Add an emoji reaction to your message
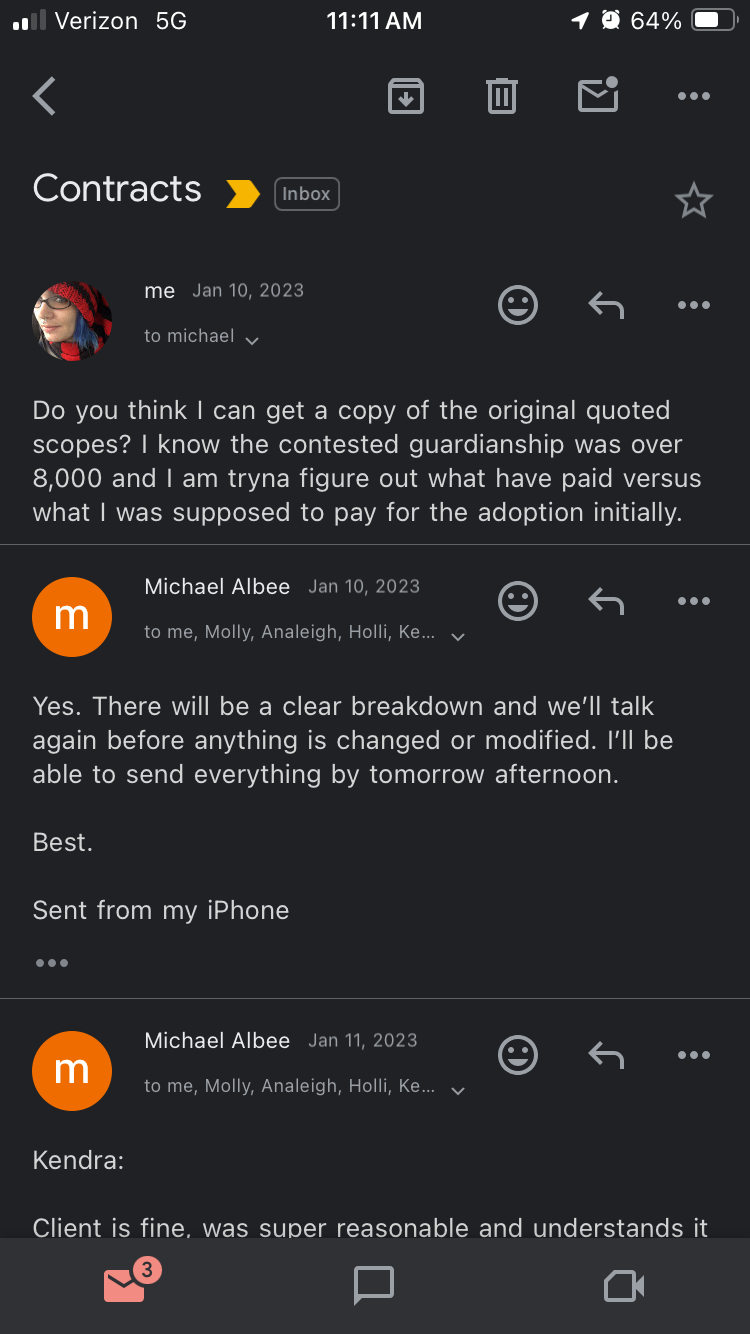This screenshot has height=1334, width=750. (517, 305)
